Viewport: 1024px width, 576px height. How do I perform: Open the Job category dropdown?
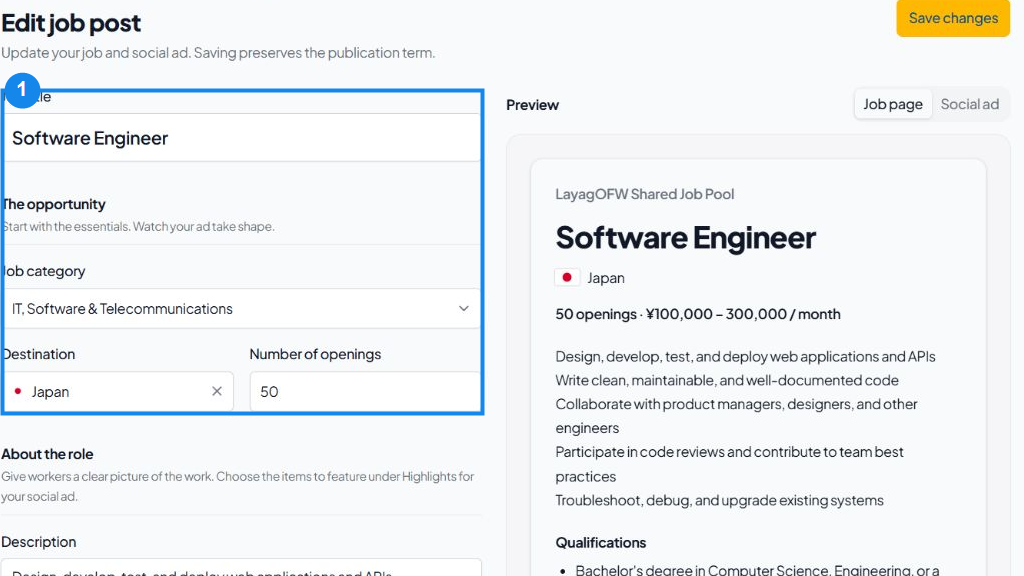pos(242,308)
